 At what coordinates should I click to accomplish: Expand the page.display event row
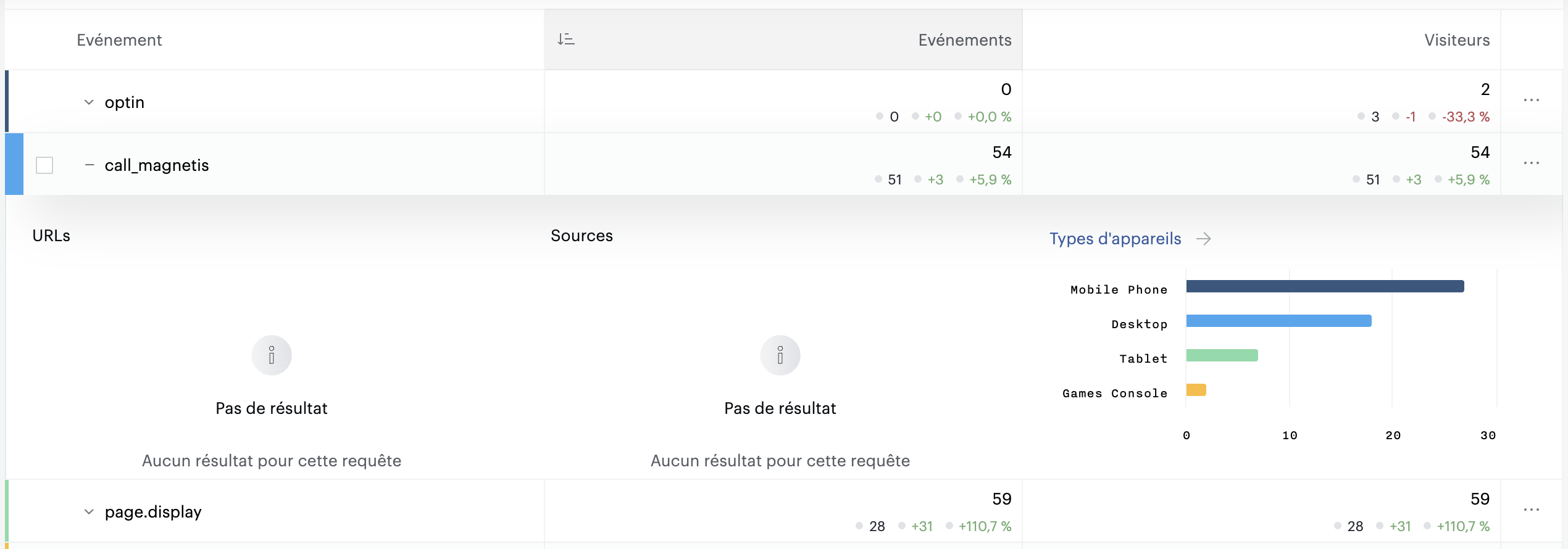tap(89, 512)
